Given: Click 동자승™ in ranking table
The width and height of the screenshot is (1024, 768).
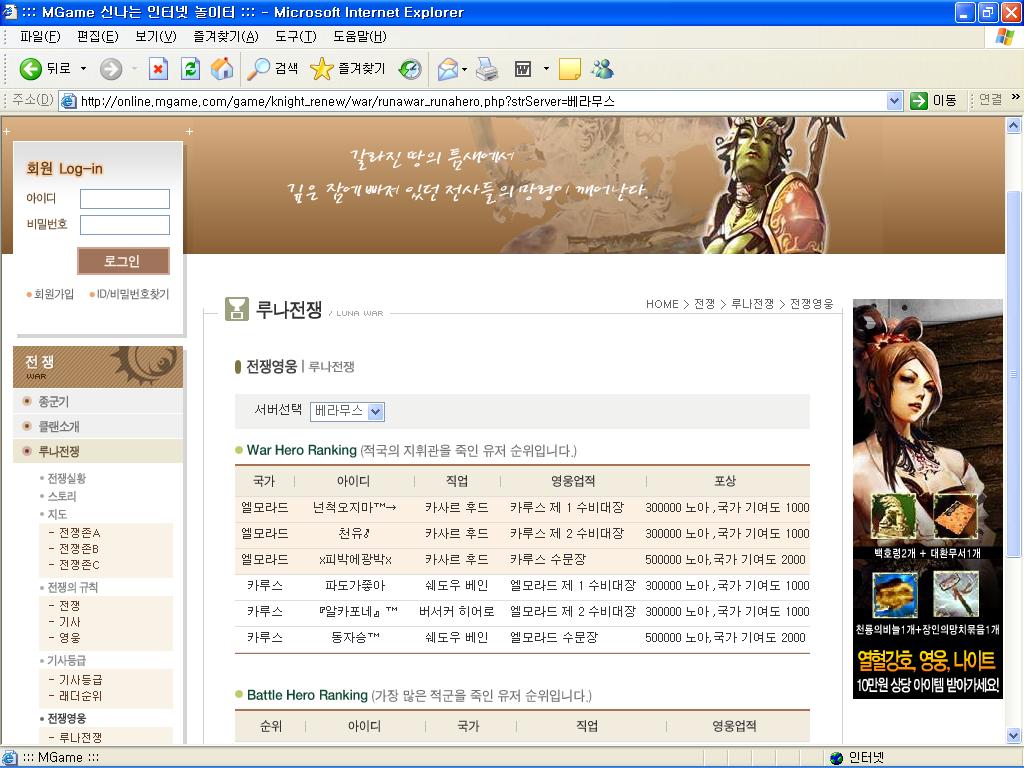Looking at the screenshot, I should pos(355,637).
